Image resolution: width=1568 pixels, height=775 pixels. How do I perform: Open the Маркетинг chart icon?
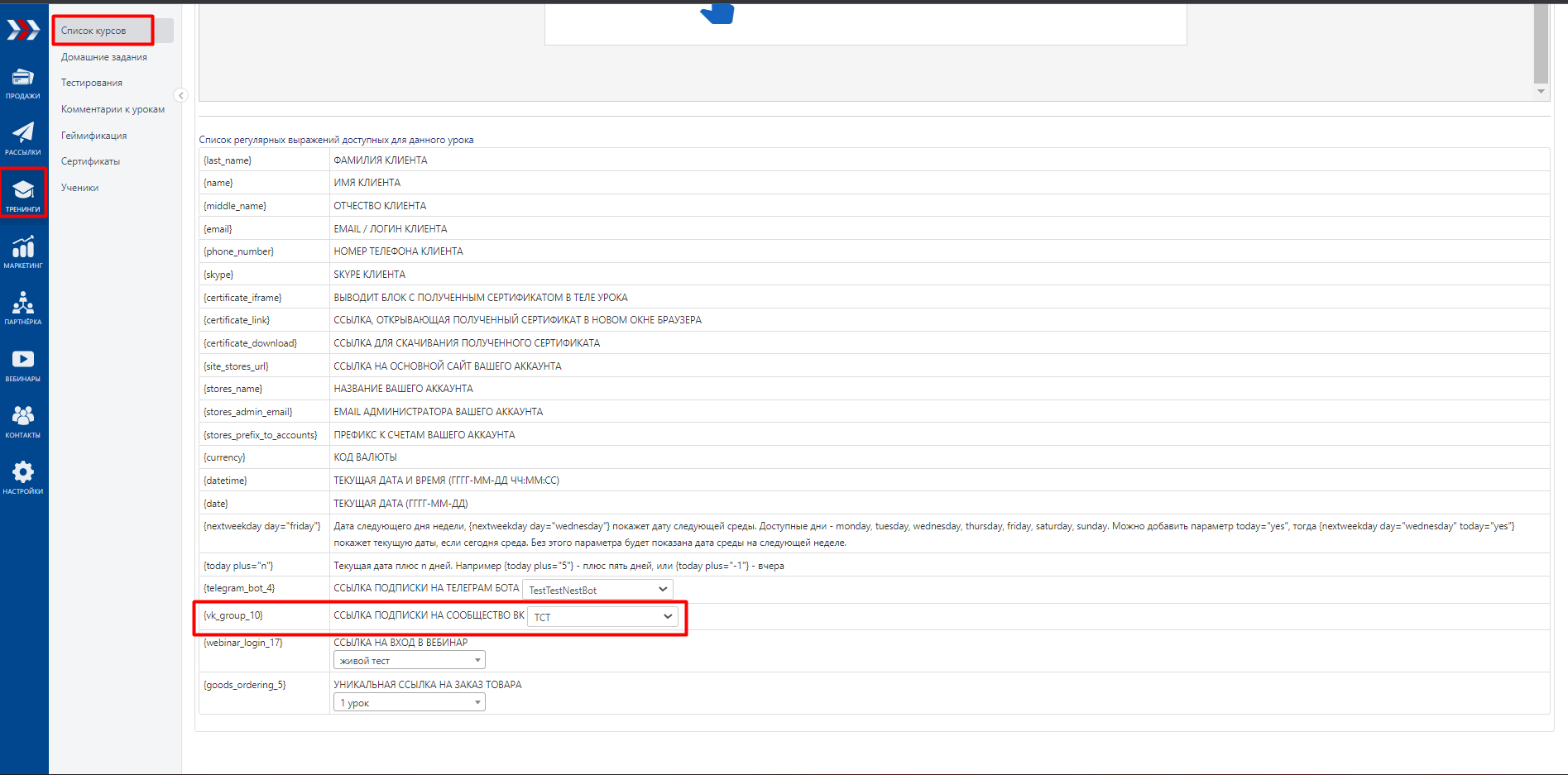coord(23,251)
